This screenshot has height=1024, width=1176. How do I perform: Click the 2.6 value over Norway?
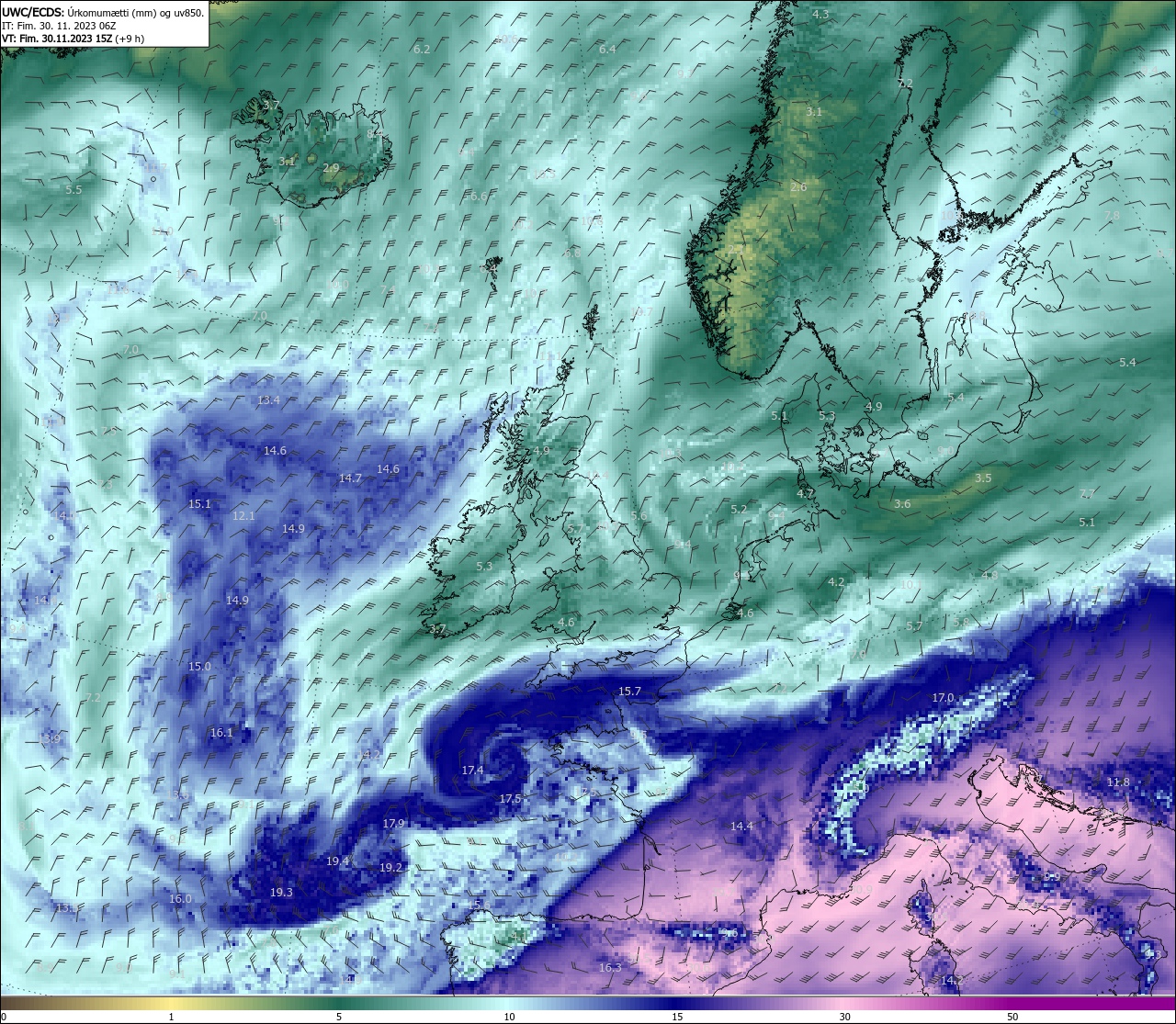(798, 186)
